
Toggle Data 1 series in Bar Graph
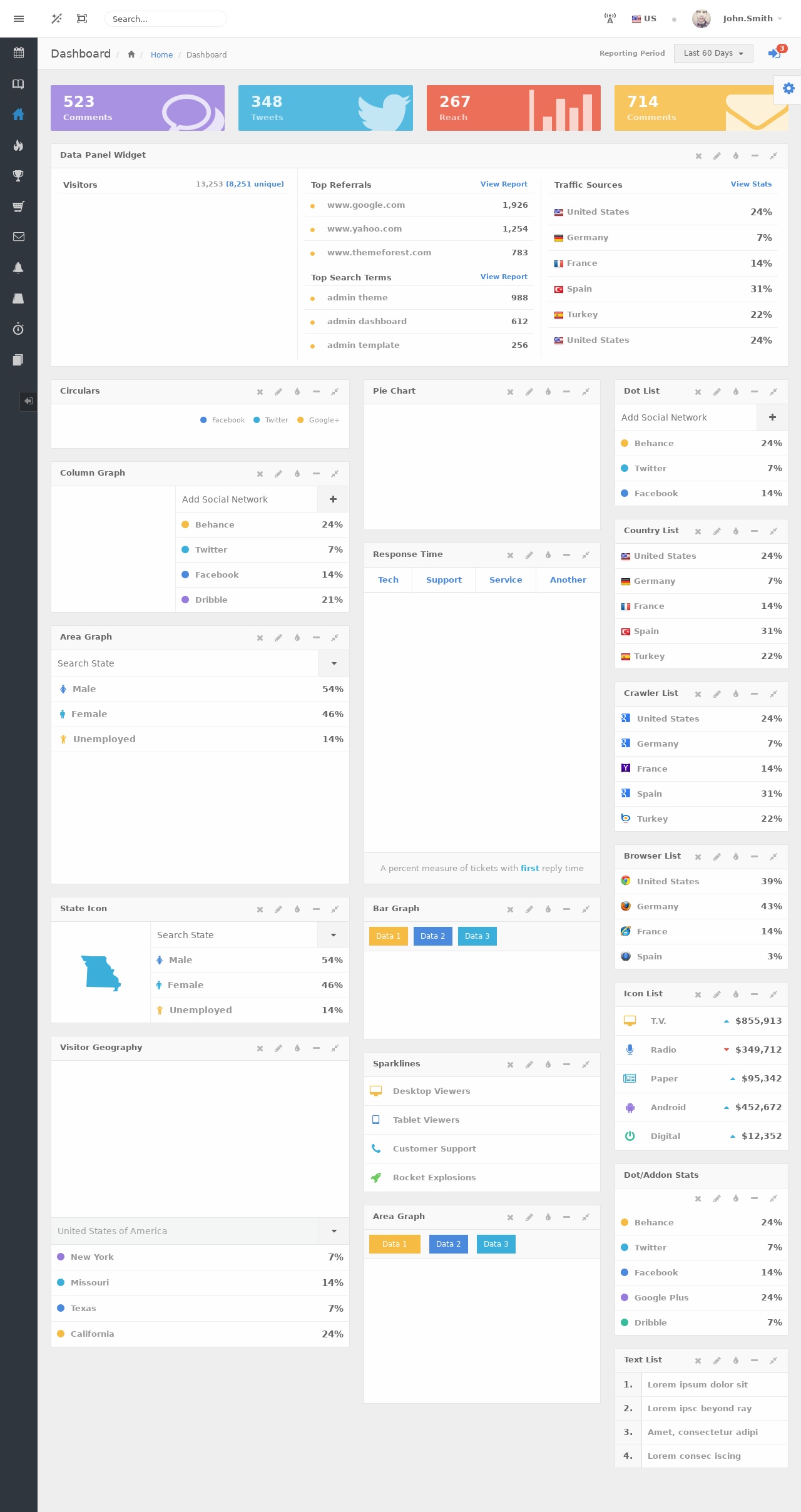(x=388, y=936)
